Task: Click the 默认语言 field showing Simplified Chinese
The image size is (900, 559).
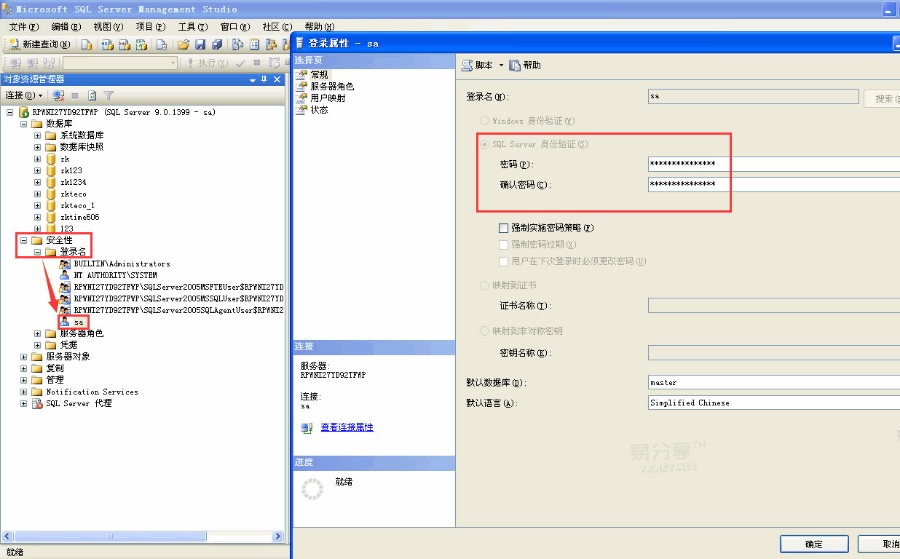Action: coord(774,403)
